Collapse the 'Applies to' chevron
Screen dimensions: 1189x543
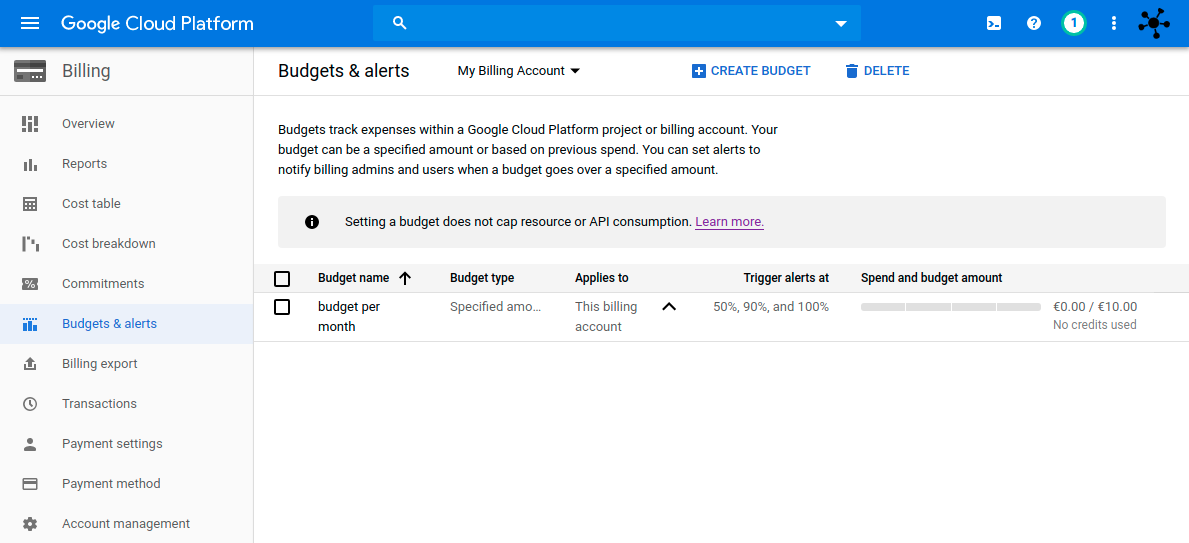(669, 307)
